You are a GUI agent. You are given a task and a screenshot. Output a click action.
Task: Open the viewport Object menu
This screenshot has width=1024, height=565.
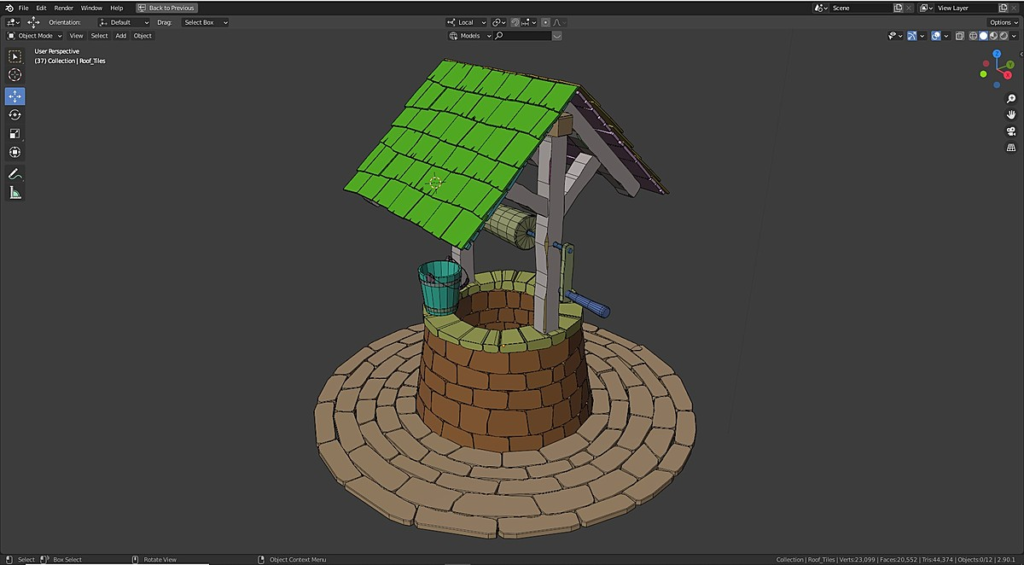pos(142,36)
